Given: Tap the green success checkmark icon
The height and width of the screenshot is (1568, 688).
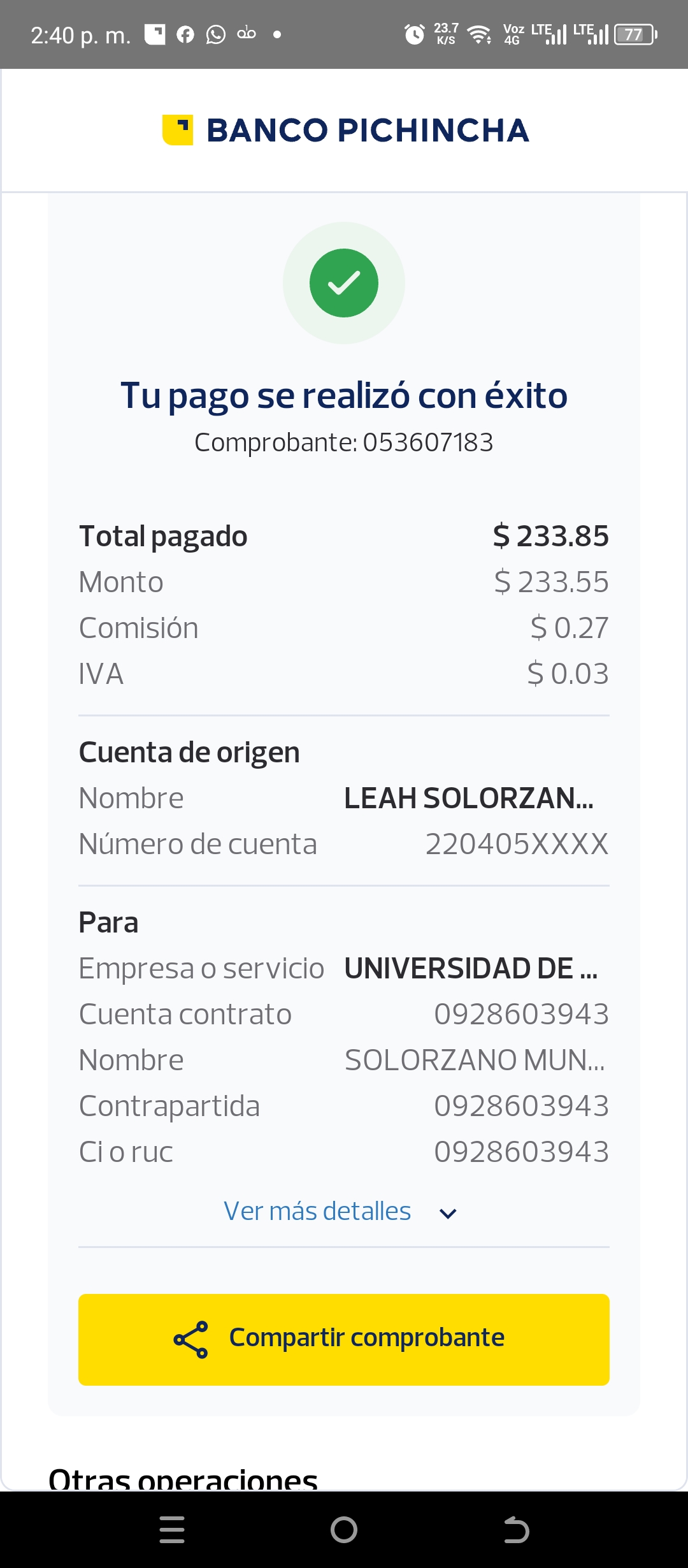Looking at the screenshot, I should click(344, 283).
